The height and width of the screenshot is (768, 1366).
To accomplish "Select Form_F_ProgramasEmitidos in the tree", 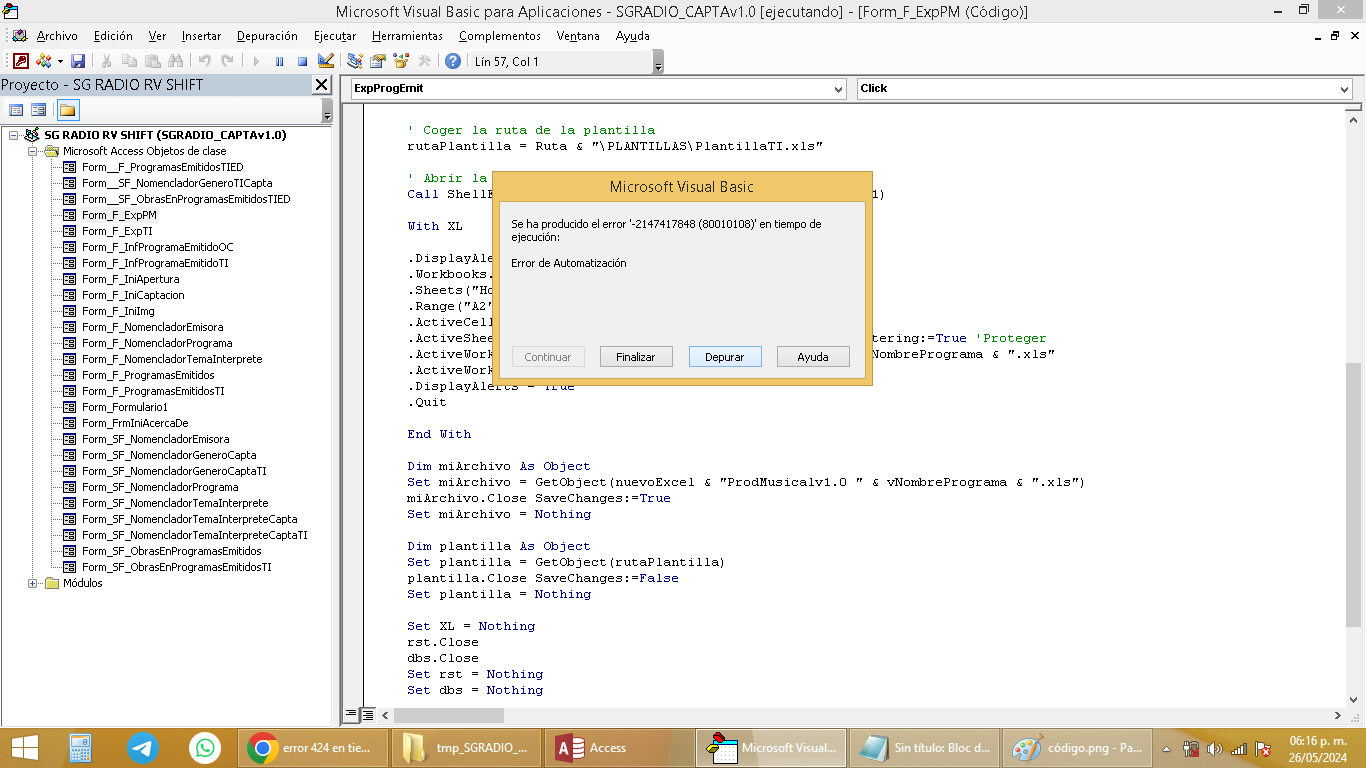I will pyautogui.click(x=148, y=375).
